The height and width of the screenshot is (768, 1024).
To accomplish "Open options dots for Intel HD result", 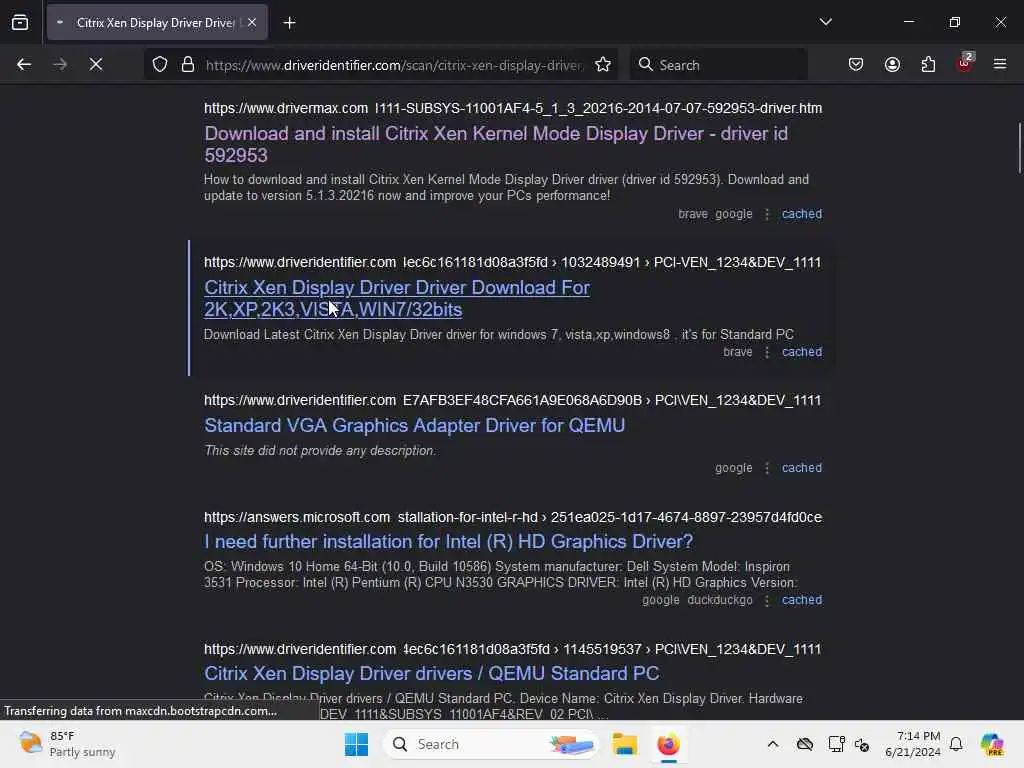I will (x=767, y=600).
